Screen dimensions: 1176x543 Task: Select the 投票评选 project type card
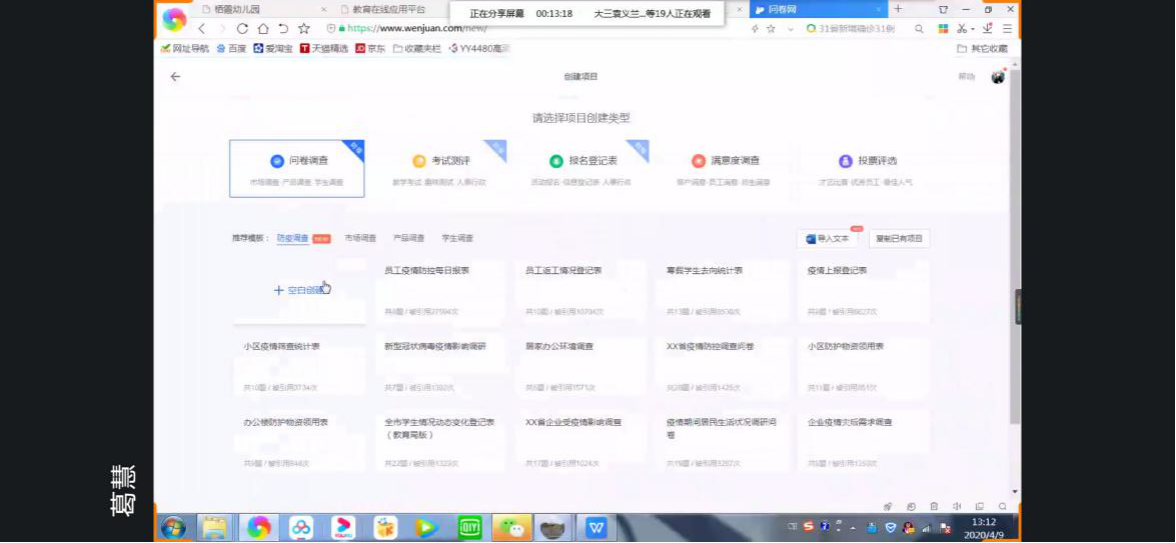click(x=867, y=169)
